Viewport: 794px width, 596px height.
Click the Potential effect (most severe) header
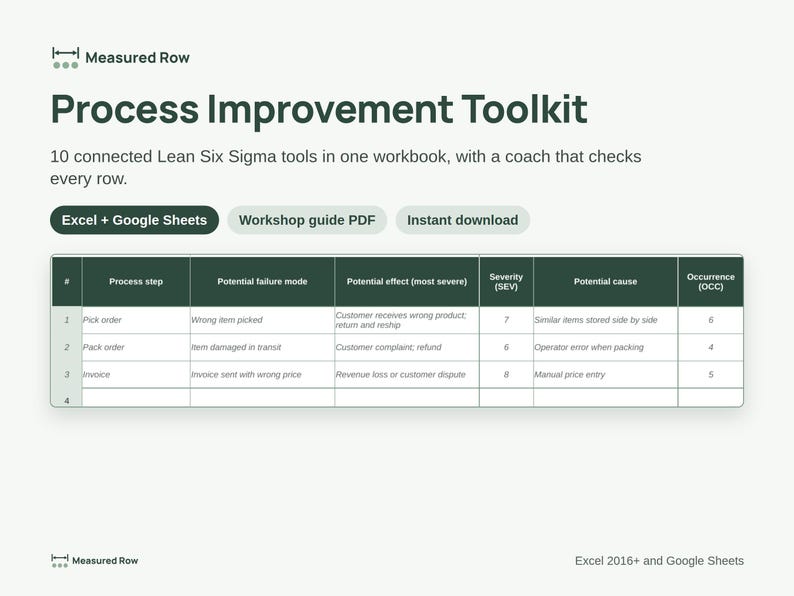click(x=407, y=282)
